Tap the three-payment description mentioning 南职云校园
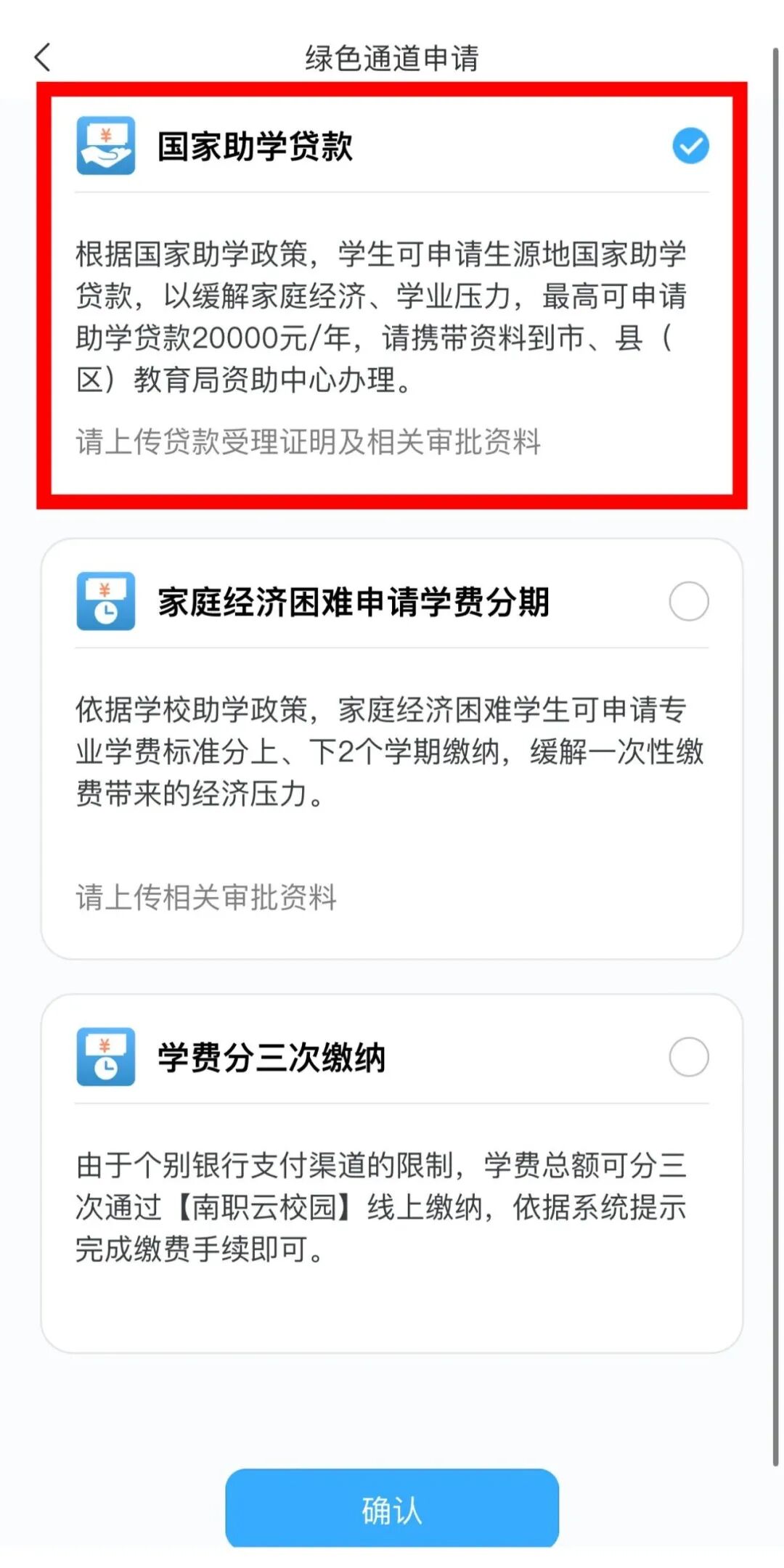This screenshot has width=784, height=1568. point(381,1206)
